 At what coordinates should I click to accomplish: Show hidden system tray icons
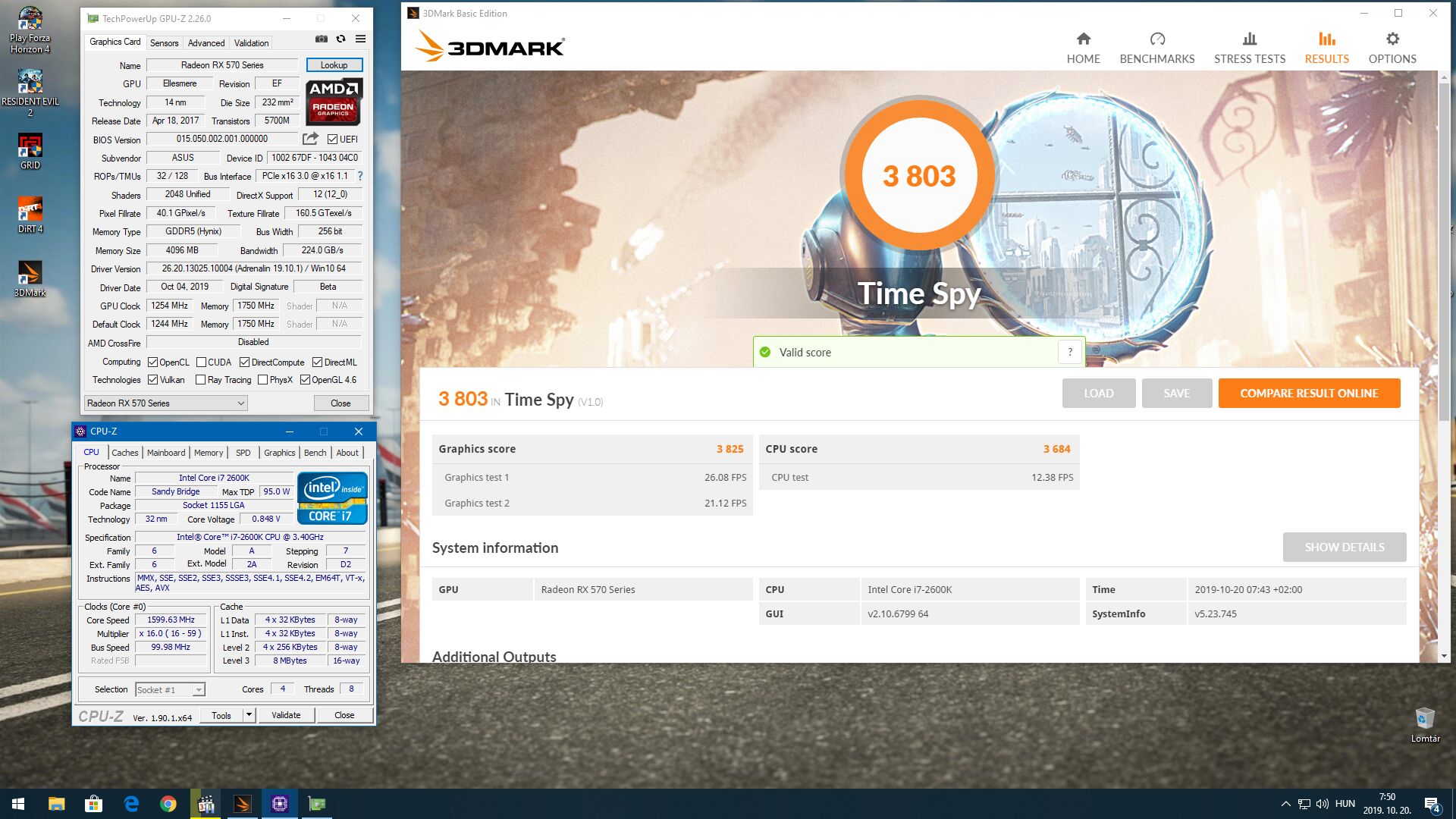[x=1285, y=804]
